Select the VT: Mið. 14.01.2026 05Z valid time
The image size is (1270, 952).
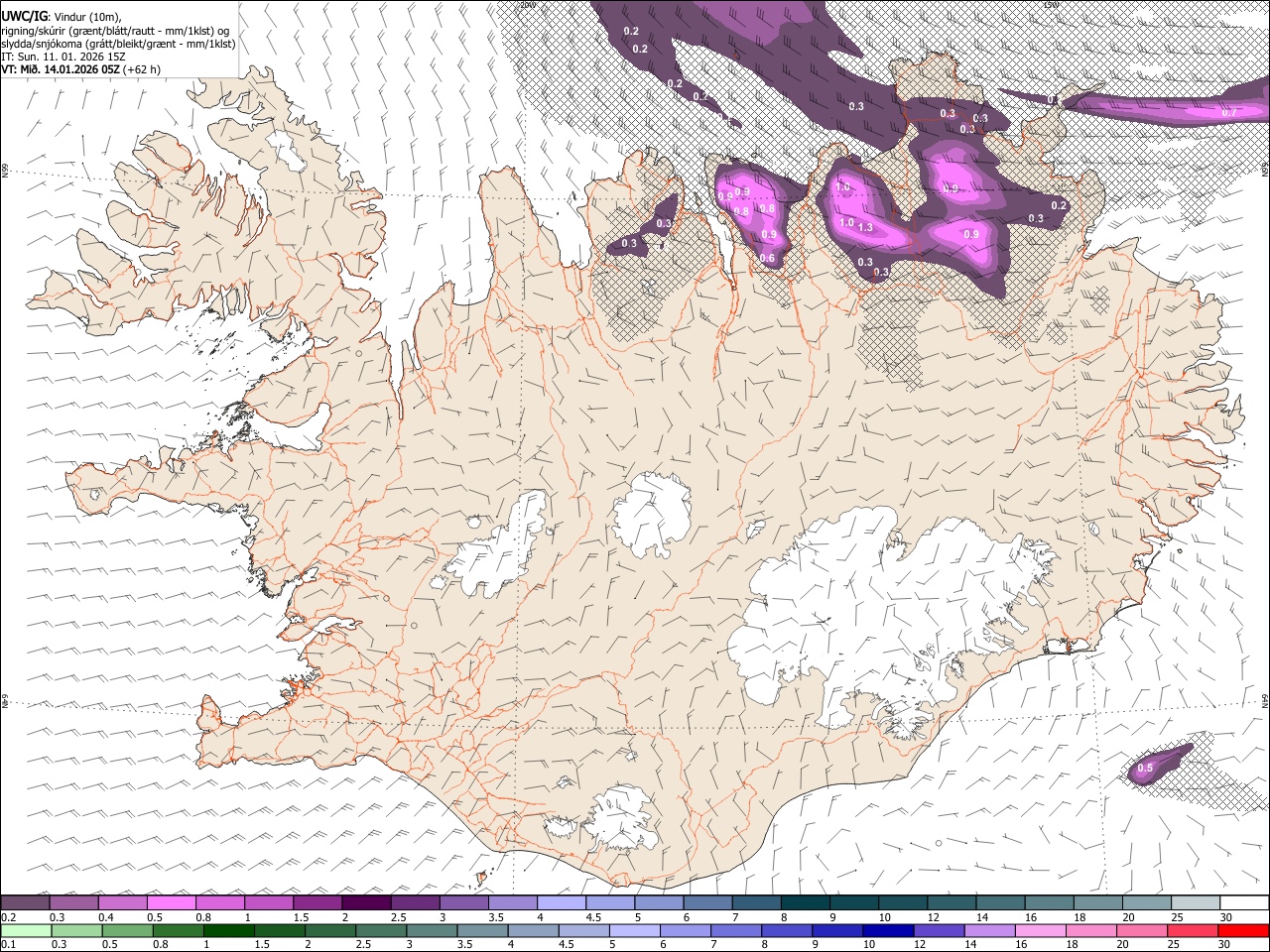point(61,69)
